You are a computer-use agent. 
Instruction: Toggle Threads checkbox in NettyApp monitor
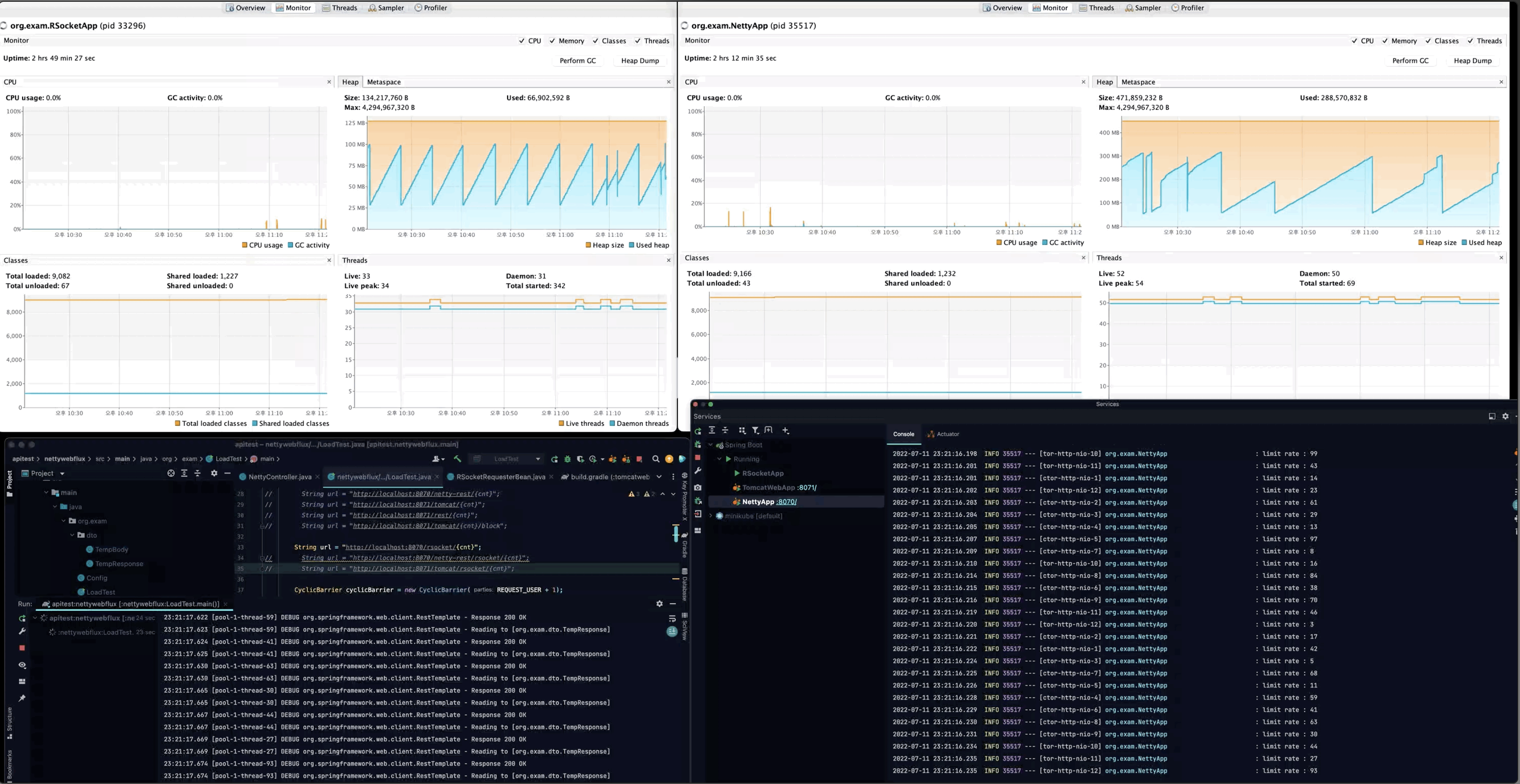click(x=1470, y=41)
